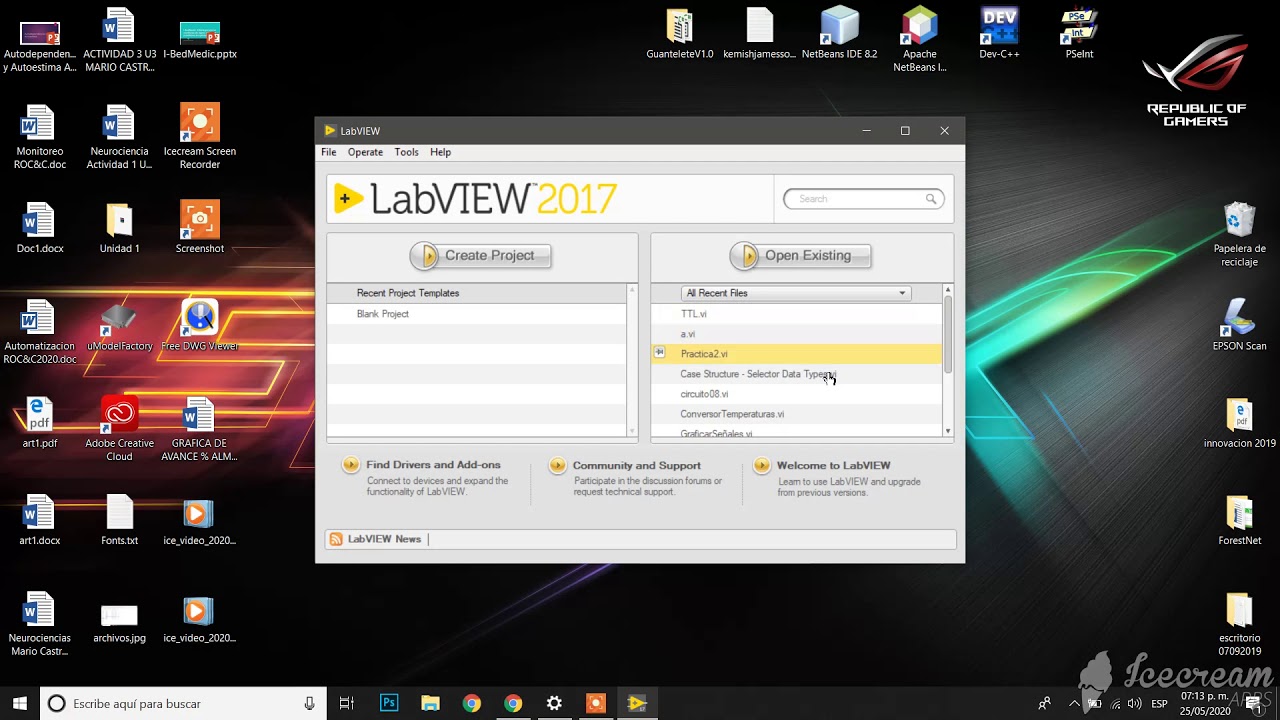Open the Community and Support link
This screenshot has width=1280, height=720.
(x=636, y=465)
